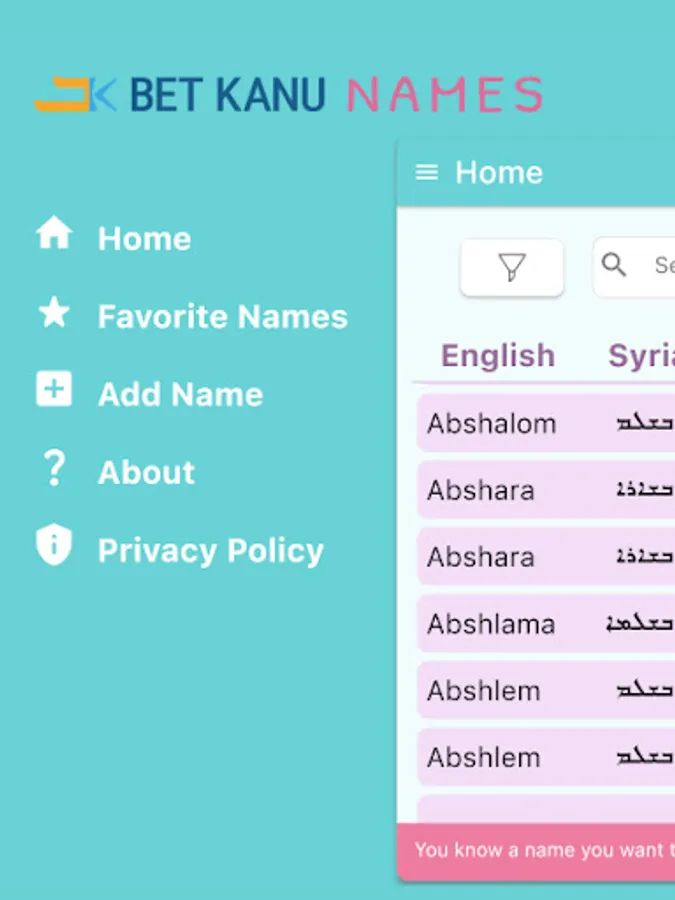Click the Favorite Names star icon
675x900 pixels.
pos(54,314)
